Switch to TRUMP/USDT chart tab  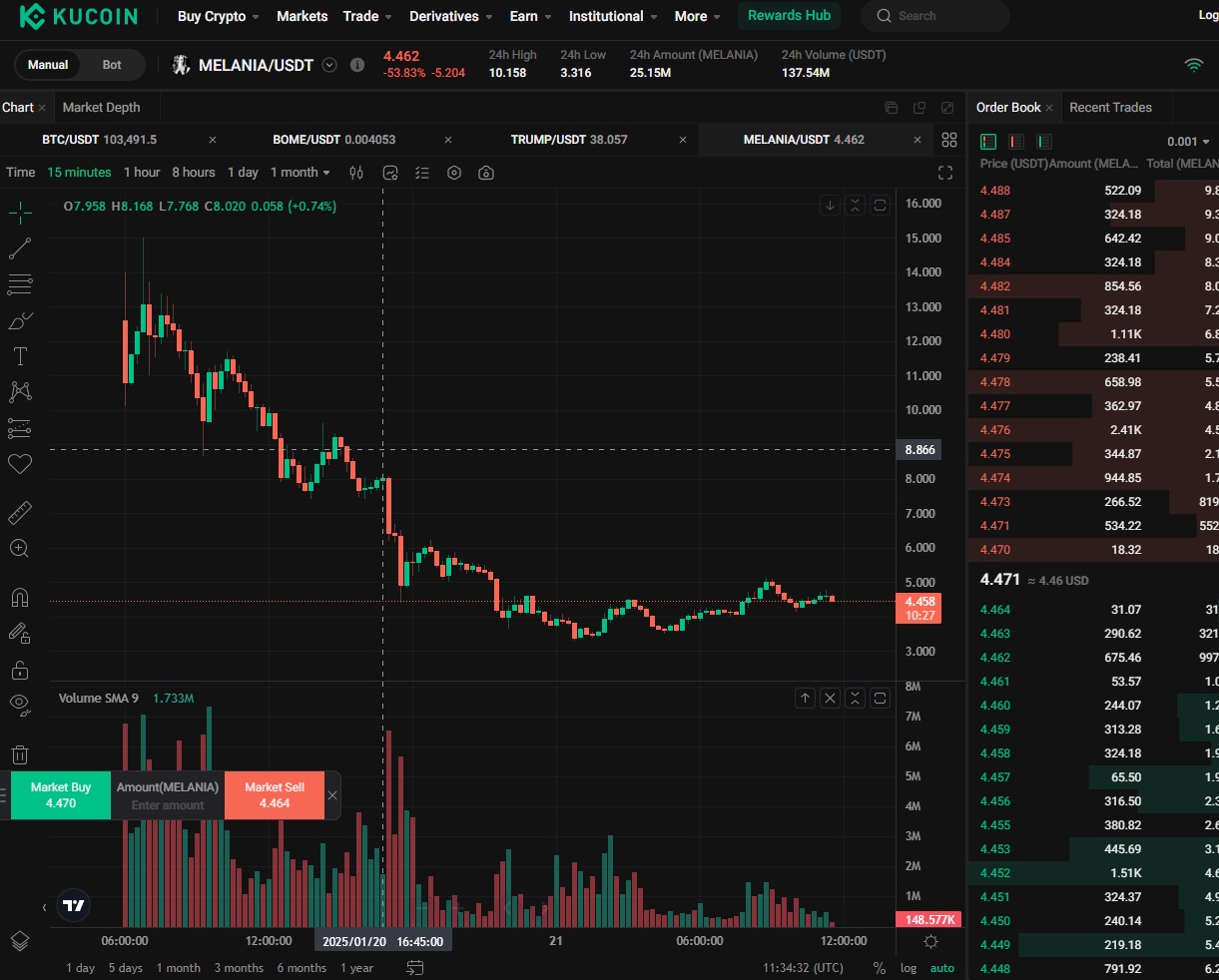[x=569, y=140]
